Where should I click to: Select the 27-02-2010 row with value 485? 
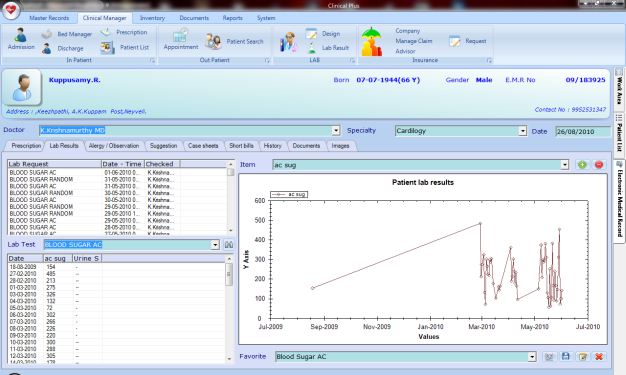click(116, 274)
